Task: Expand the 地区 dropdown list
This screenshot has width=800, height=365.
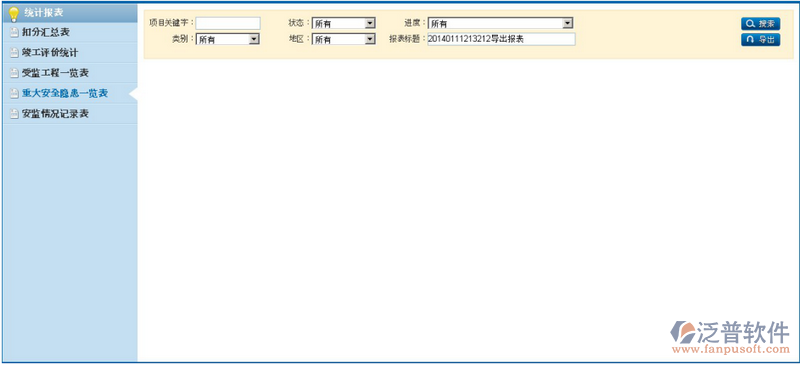Action: coord(343,39)
